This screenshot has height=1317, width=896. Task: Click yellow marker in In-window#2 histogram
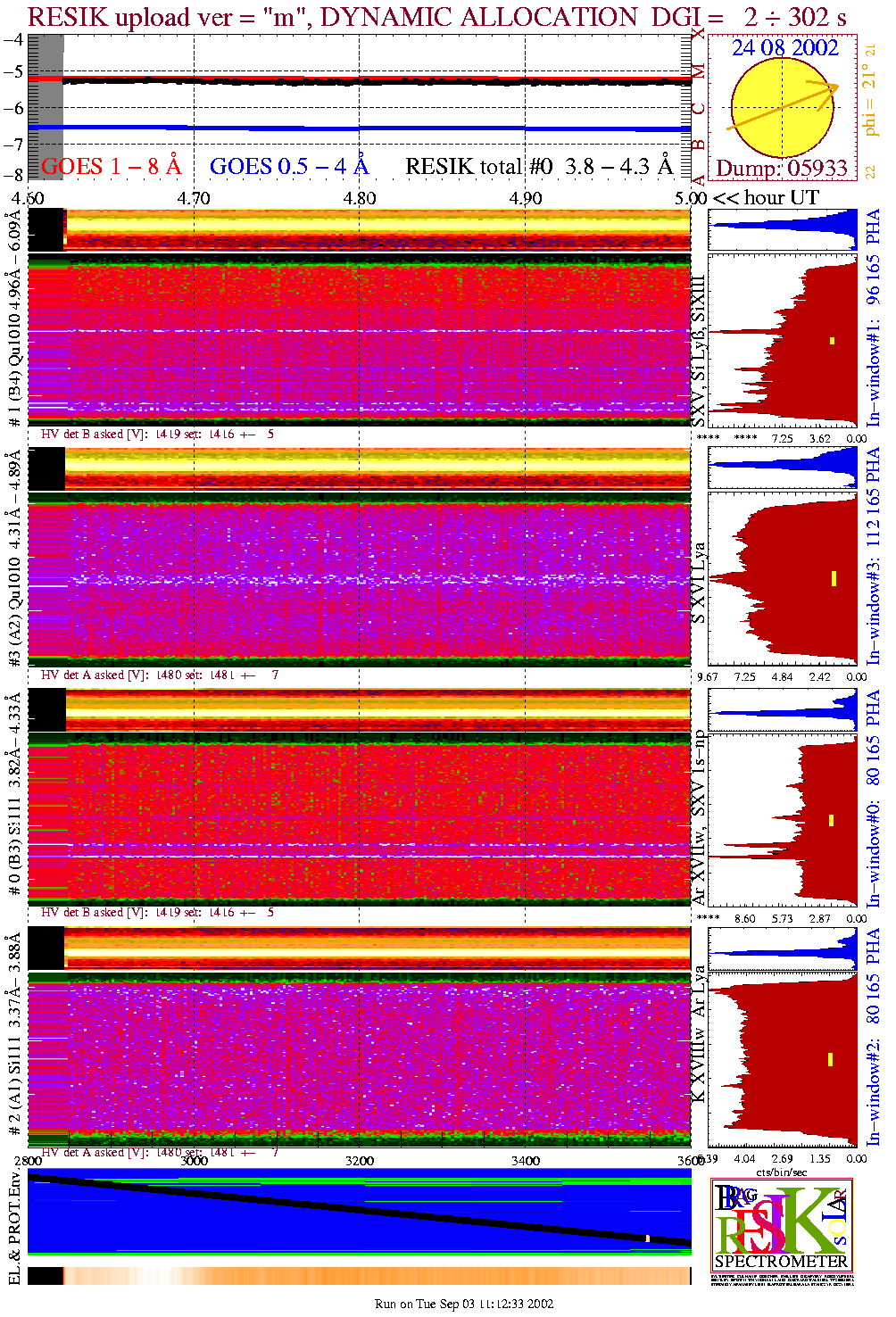click(830, 1059)
